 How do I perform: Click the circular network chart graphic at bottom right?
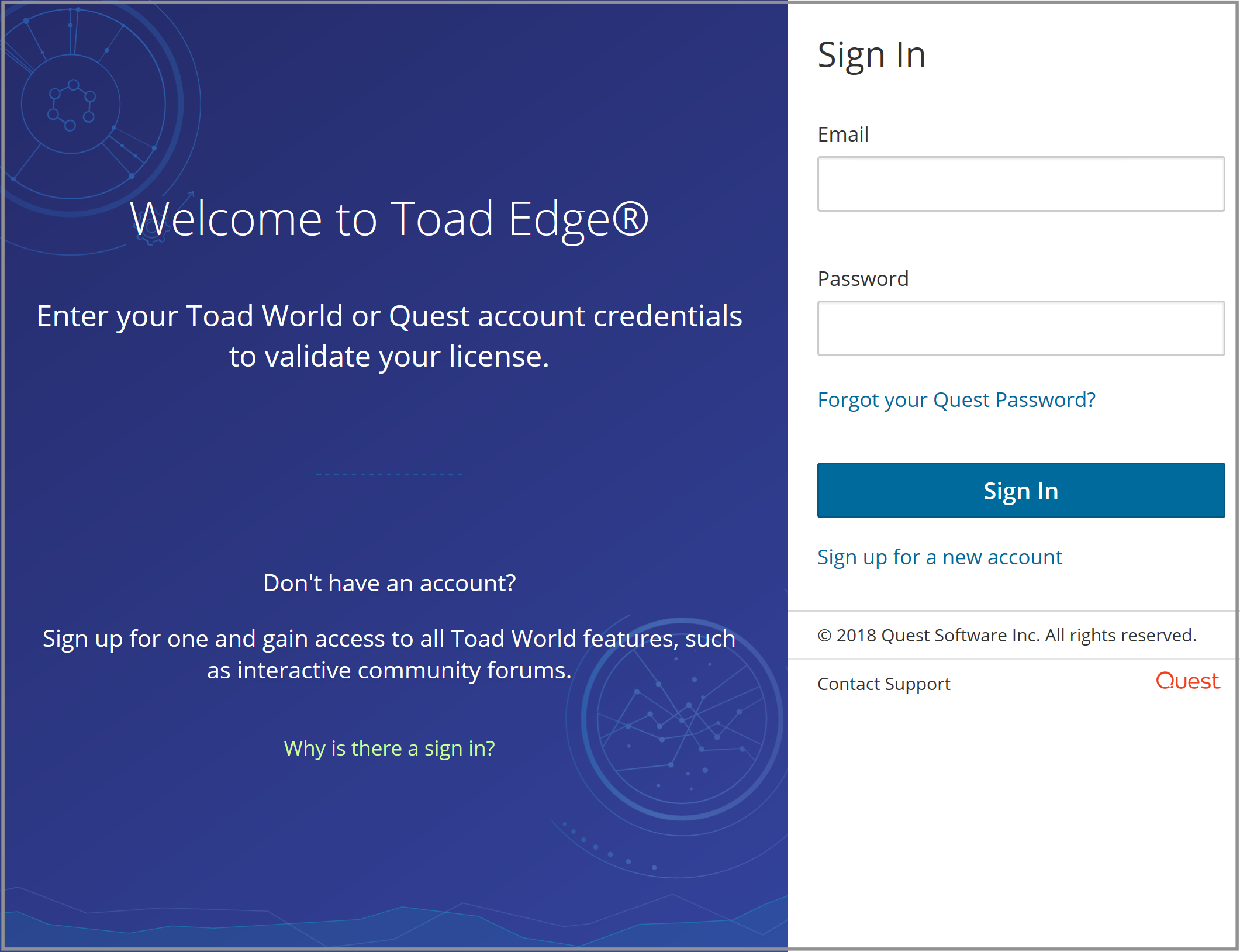(682, 719)
